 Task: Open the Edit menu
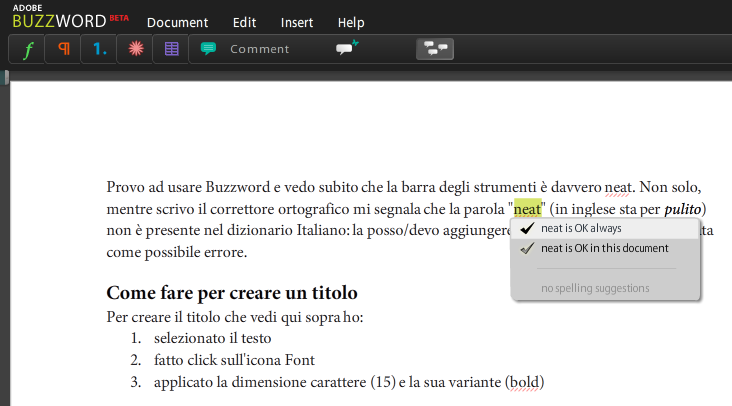coord(244,22)
